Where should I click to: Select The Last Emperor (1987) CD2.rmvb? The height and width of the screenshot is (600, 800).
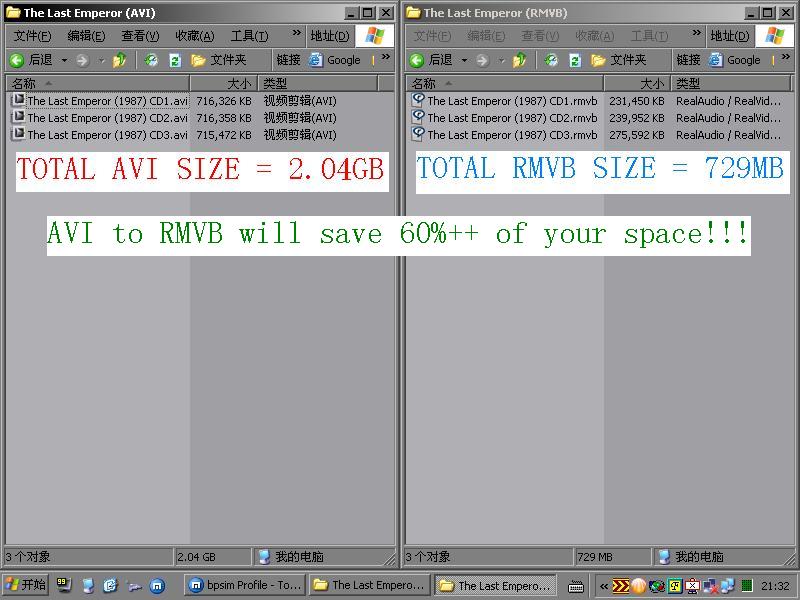point(512,118)
